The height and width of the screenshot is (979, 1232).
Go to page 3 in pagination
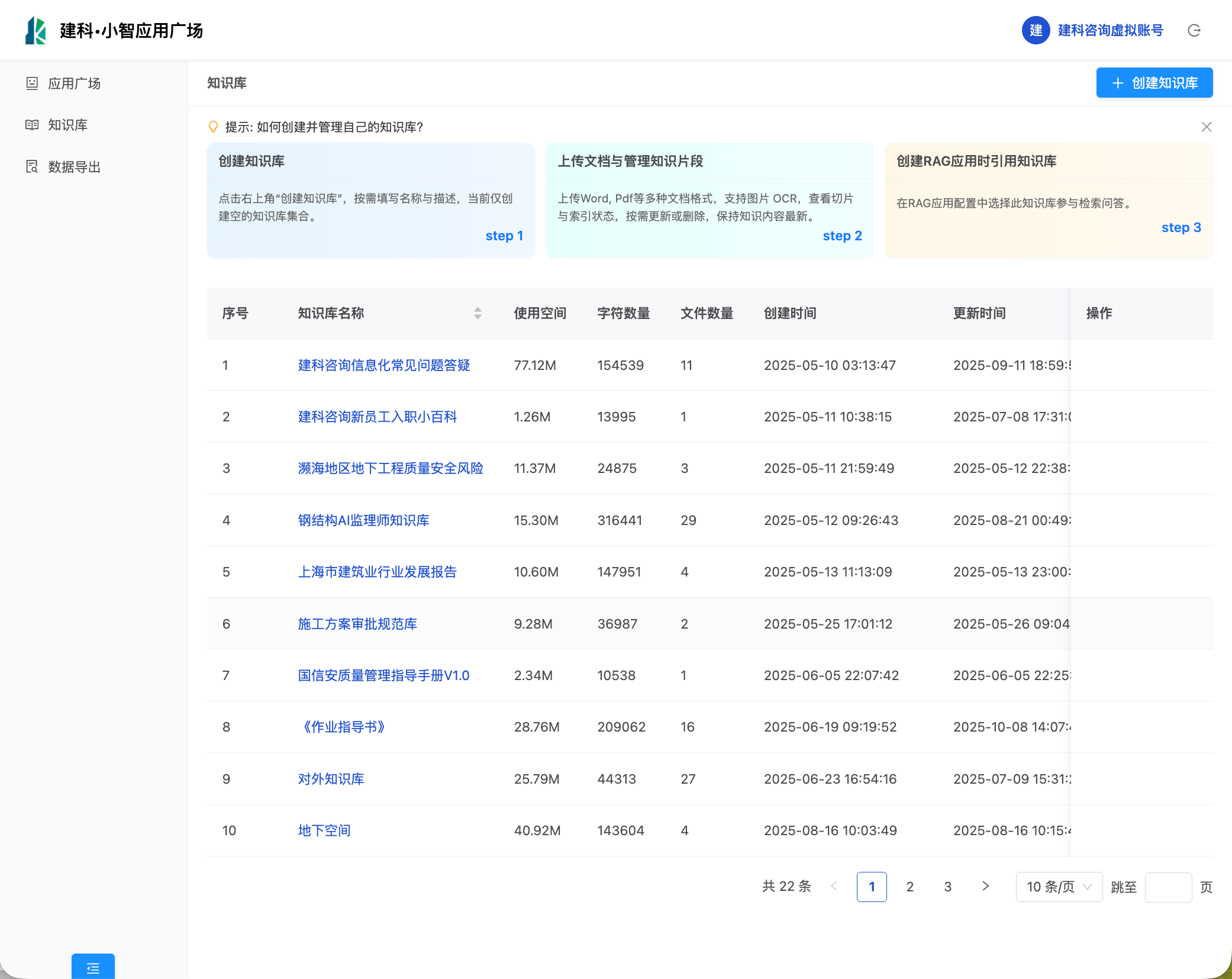coord(947,887)
